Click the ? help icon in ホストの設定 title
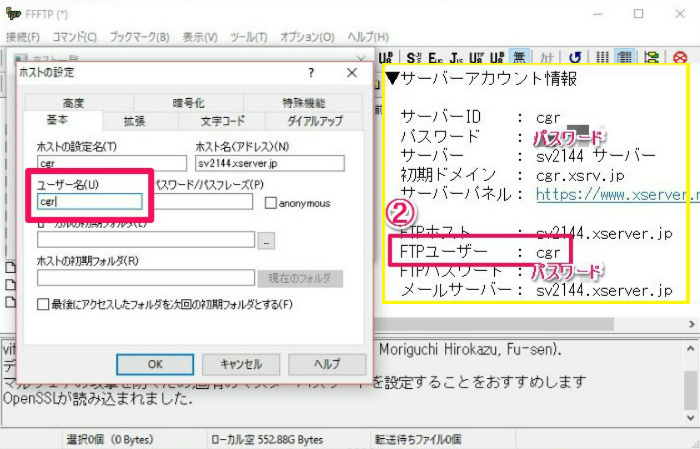Image resolution: width=700 pixels, height=449 pixels. point(311,73)
